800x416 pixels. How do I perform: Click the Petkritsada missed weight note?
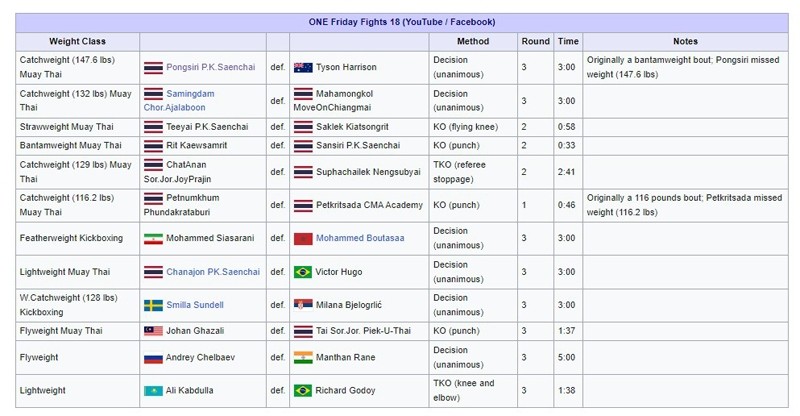684,205
